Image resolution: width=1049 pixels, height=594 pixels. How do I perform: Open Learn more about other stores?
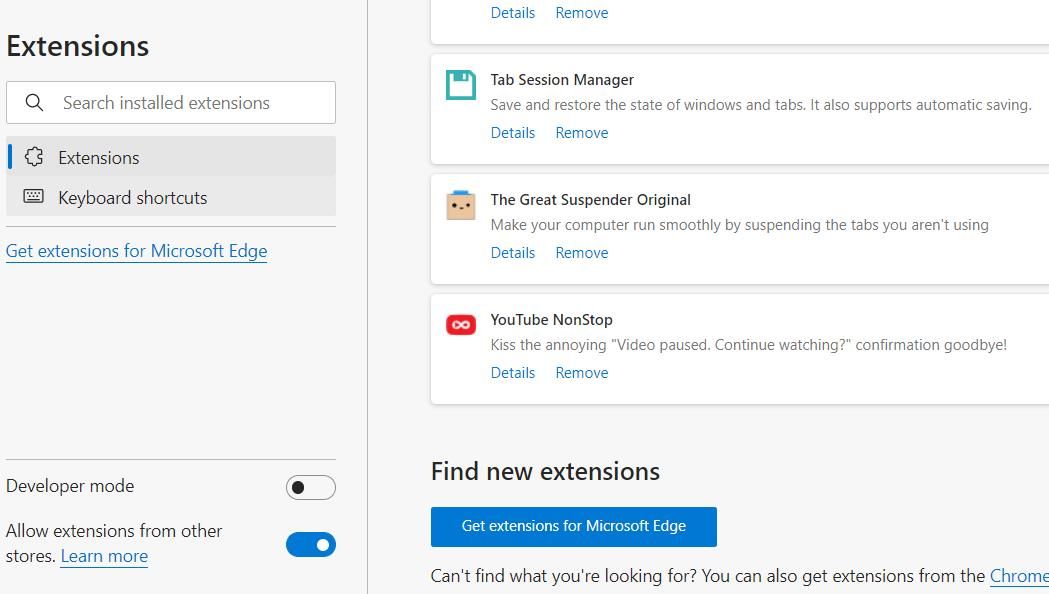point(104,557)
